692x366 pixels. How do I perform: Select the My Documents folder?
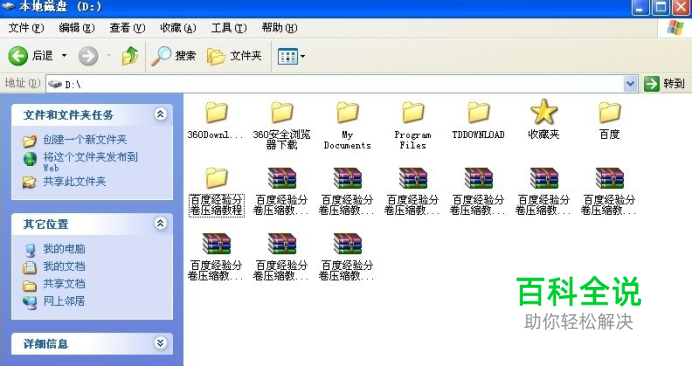tap(347, 125)
